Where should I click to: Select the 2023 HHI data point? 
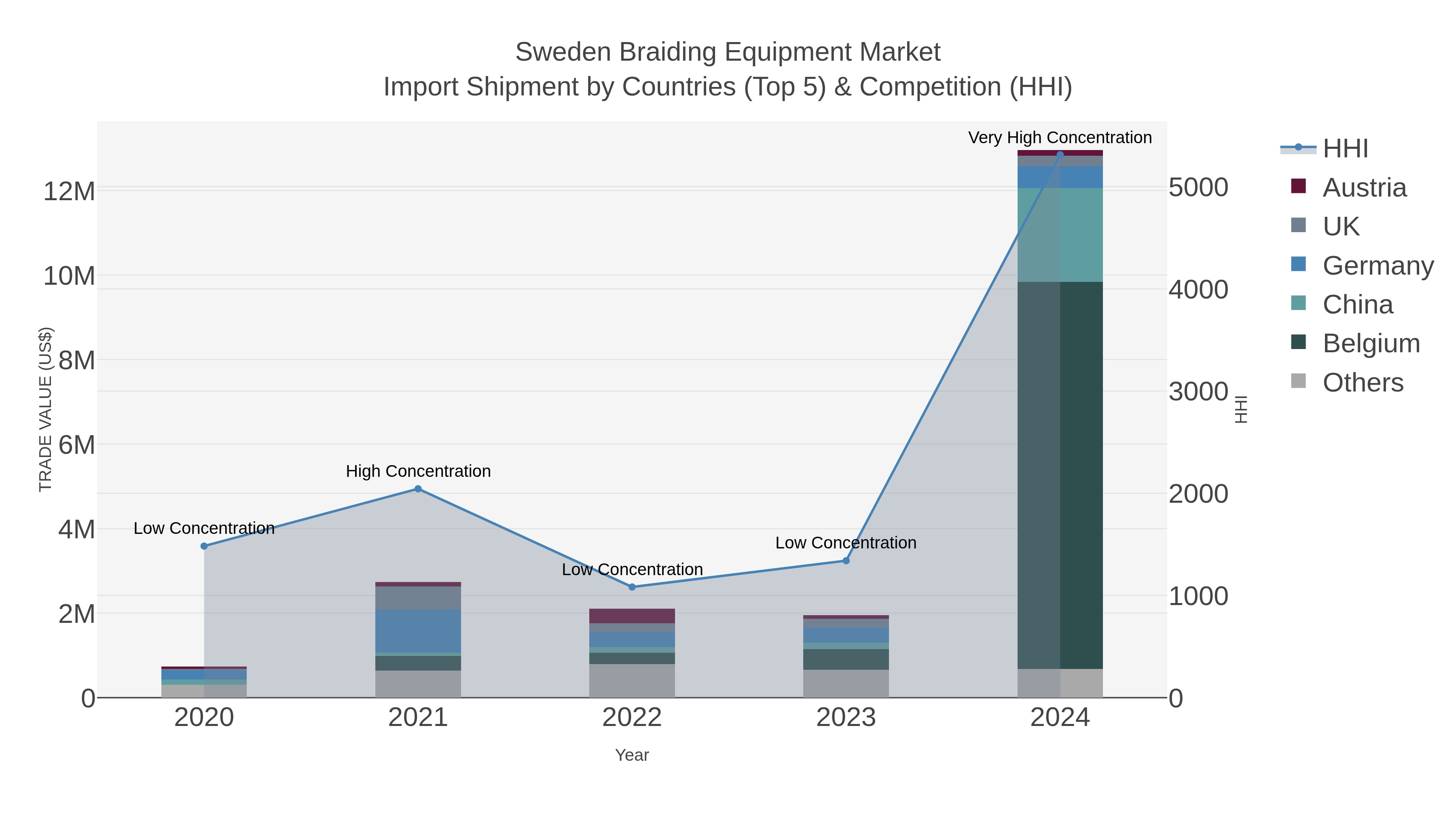click(846, 561)
